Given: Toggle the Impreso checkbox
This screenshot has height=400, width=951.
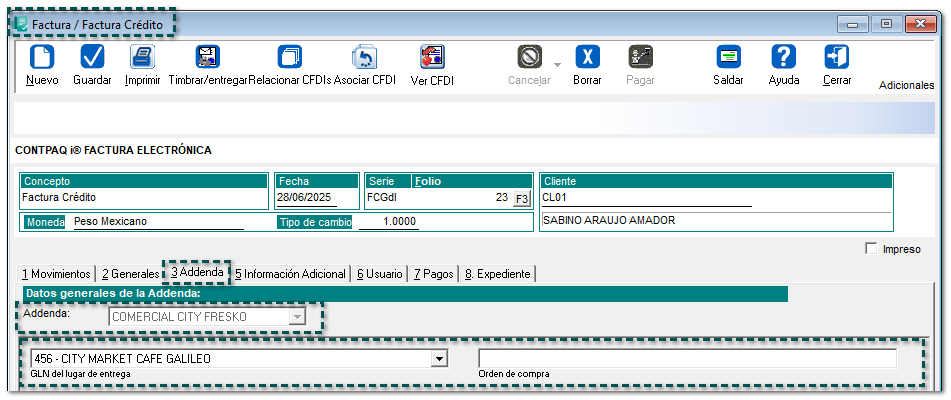Looking at the screenshot, I should (872, 248).
